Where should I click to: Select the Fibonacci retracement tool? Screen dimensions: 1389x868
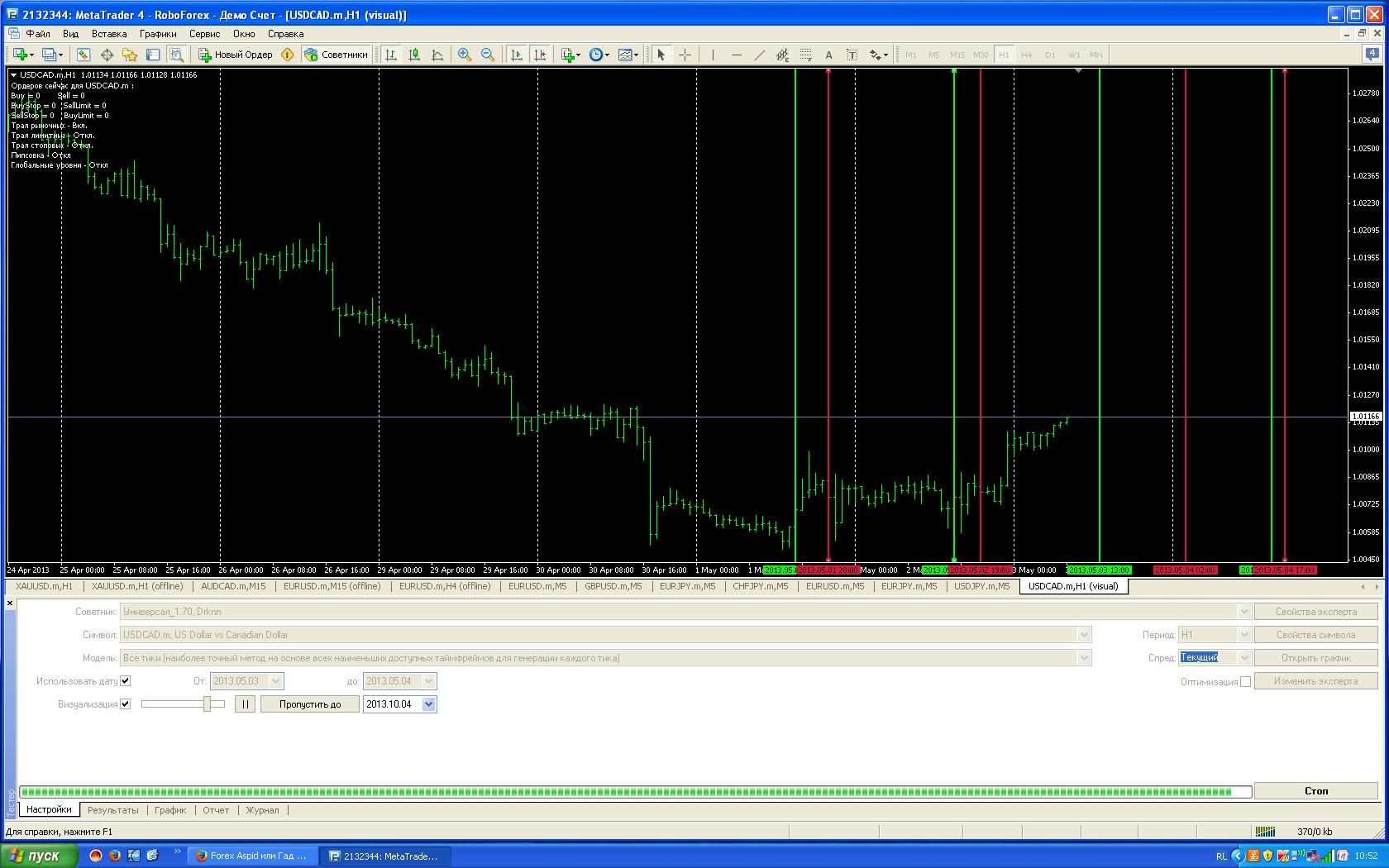[805, 55]
